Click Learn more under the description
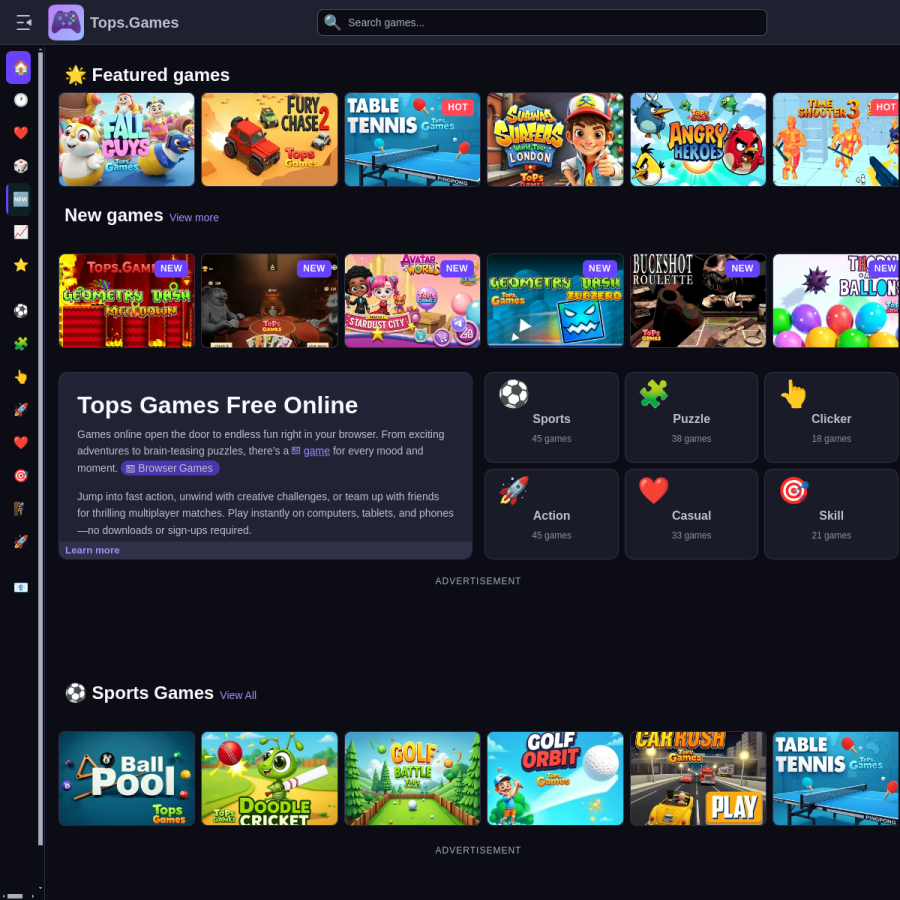The image size is (900, 900). pos(92,550)
